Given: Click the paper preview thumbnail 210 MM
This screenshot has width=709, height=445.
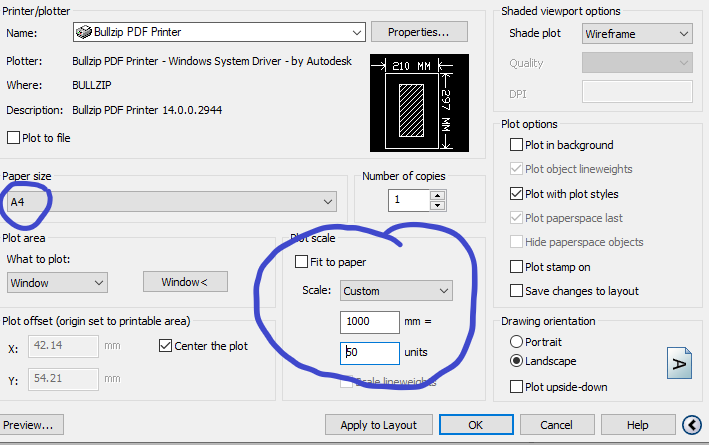Looking at the screenshot, I should click(x=419, y=103).
